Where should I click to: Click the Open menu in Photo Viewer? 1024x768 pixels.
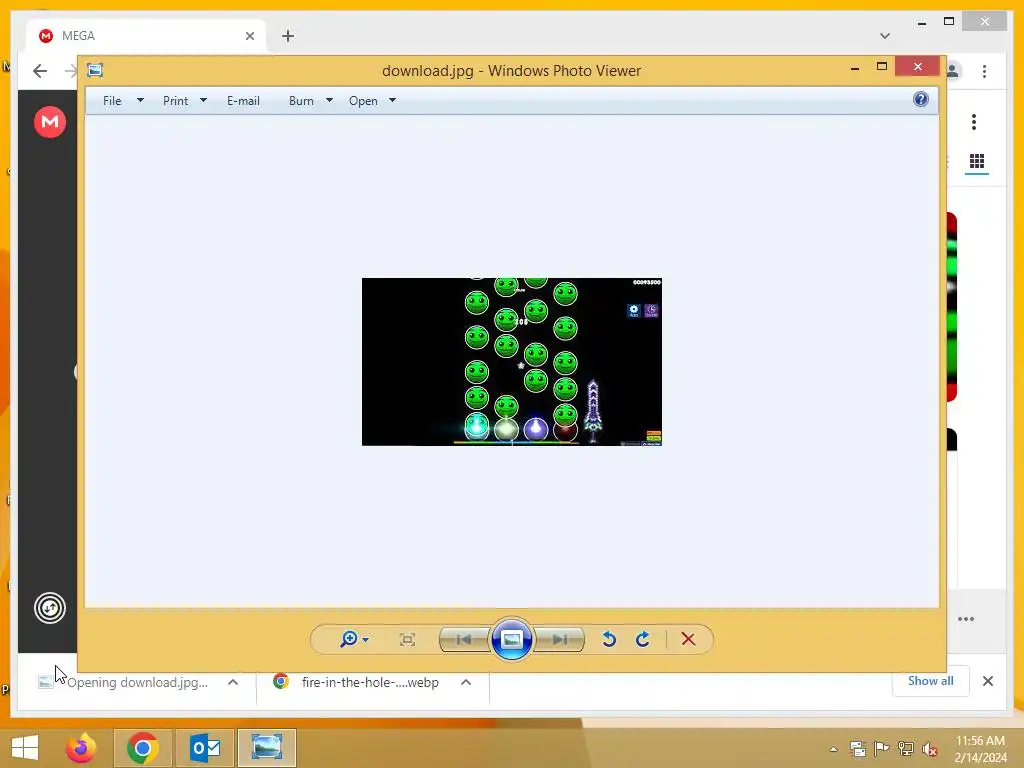[363, 101]
